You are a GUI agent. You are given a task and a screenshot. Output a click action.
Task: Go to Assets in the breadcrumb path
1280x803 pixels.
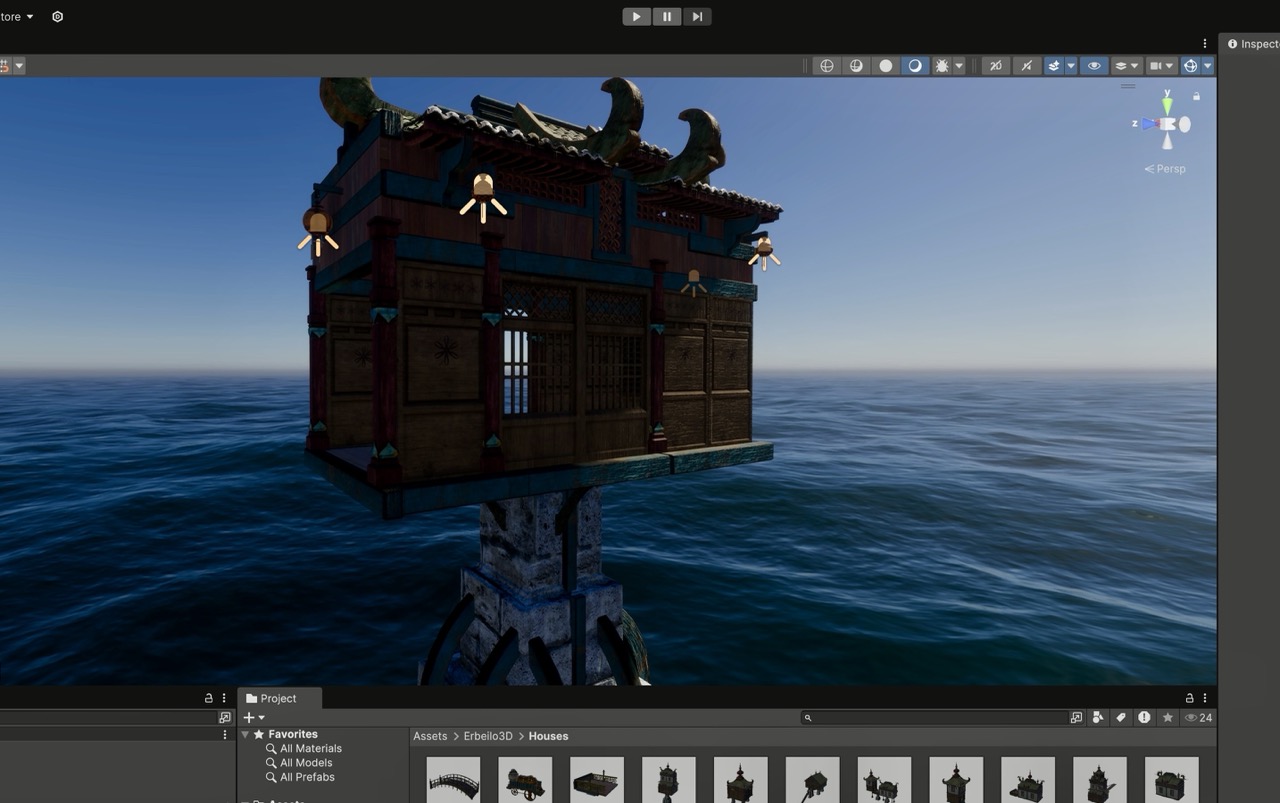[x=430, y=736]
